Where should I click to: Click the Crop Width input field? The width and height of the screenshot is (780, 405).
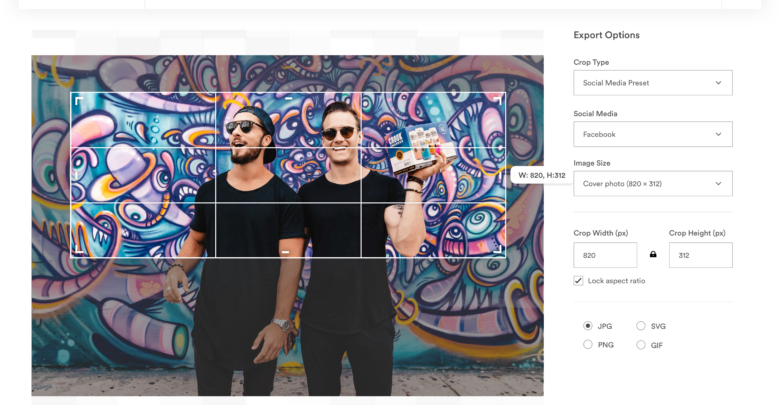604,255
